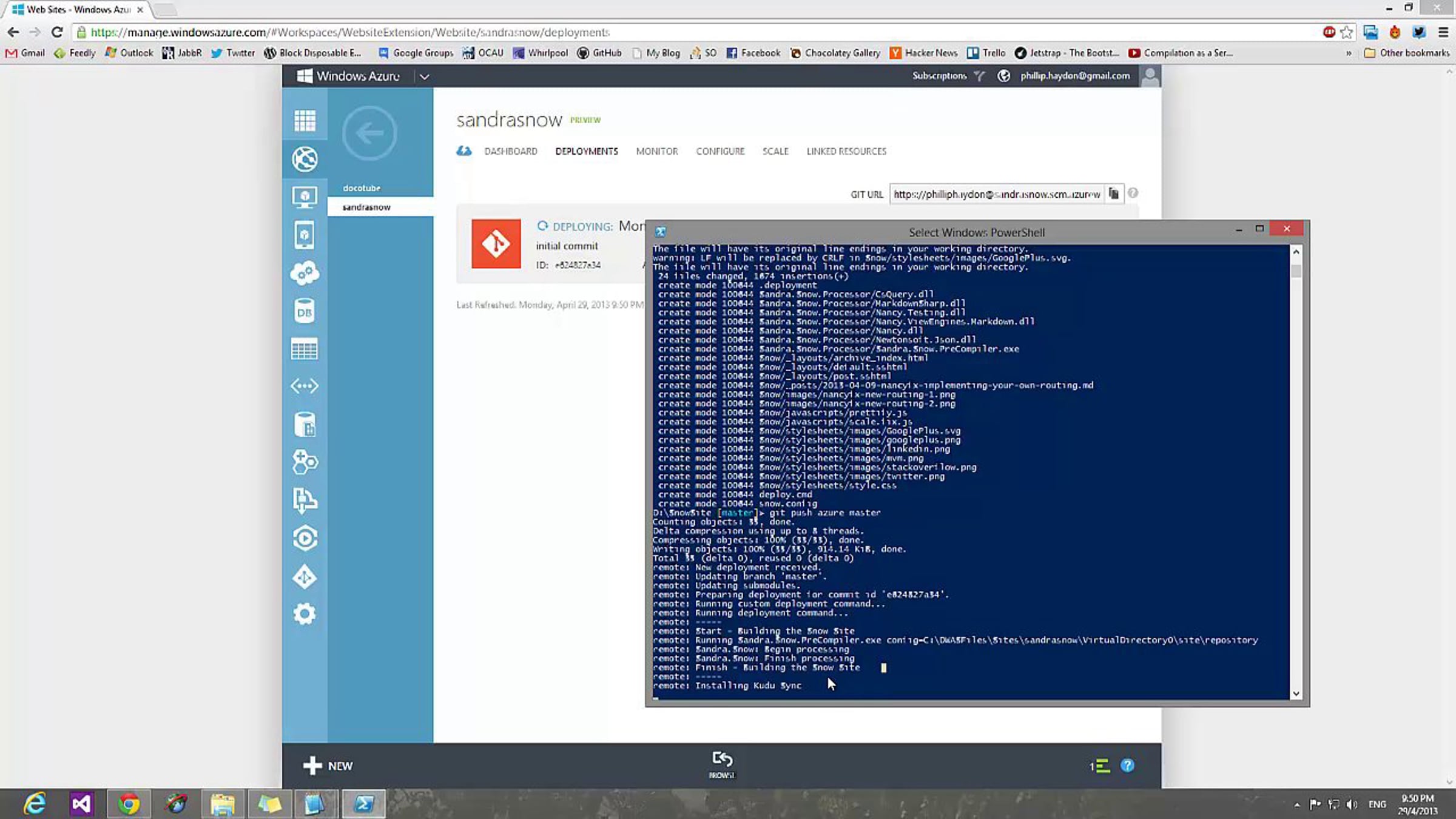Open Cloud Services gear-cloud icon in sidebar
Image resolution: width=1456 pixels, height=819 pixels.
coord(305,273)
